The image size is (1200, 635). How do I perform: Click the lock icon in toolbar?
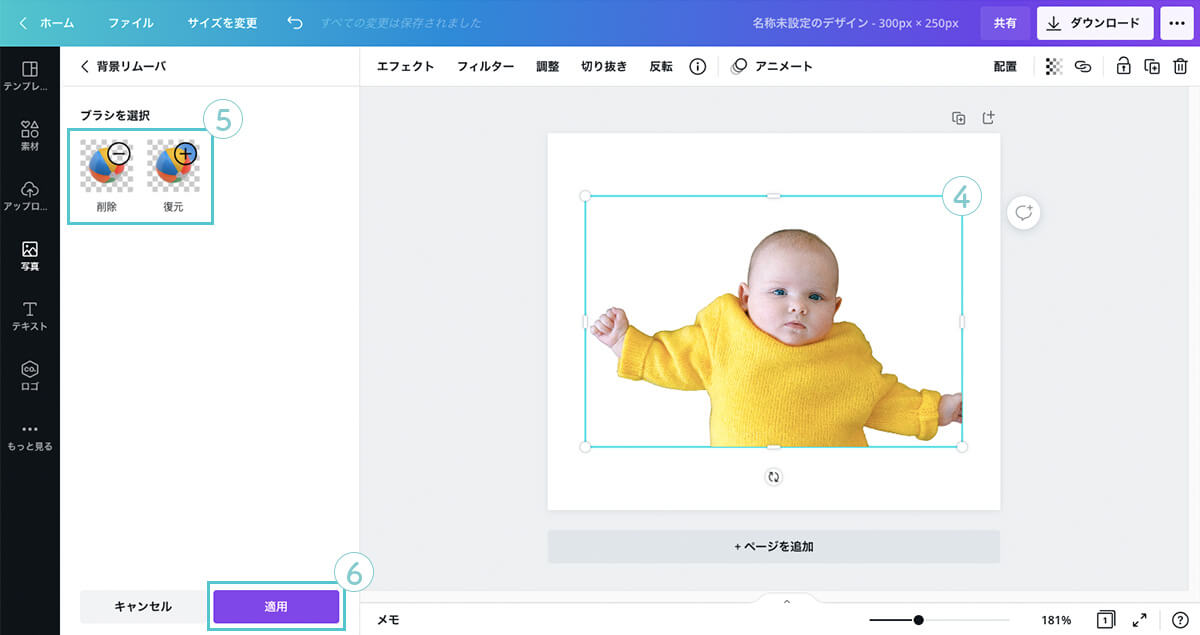tap(1123, 67)
